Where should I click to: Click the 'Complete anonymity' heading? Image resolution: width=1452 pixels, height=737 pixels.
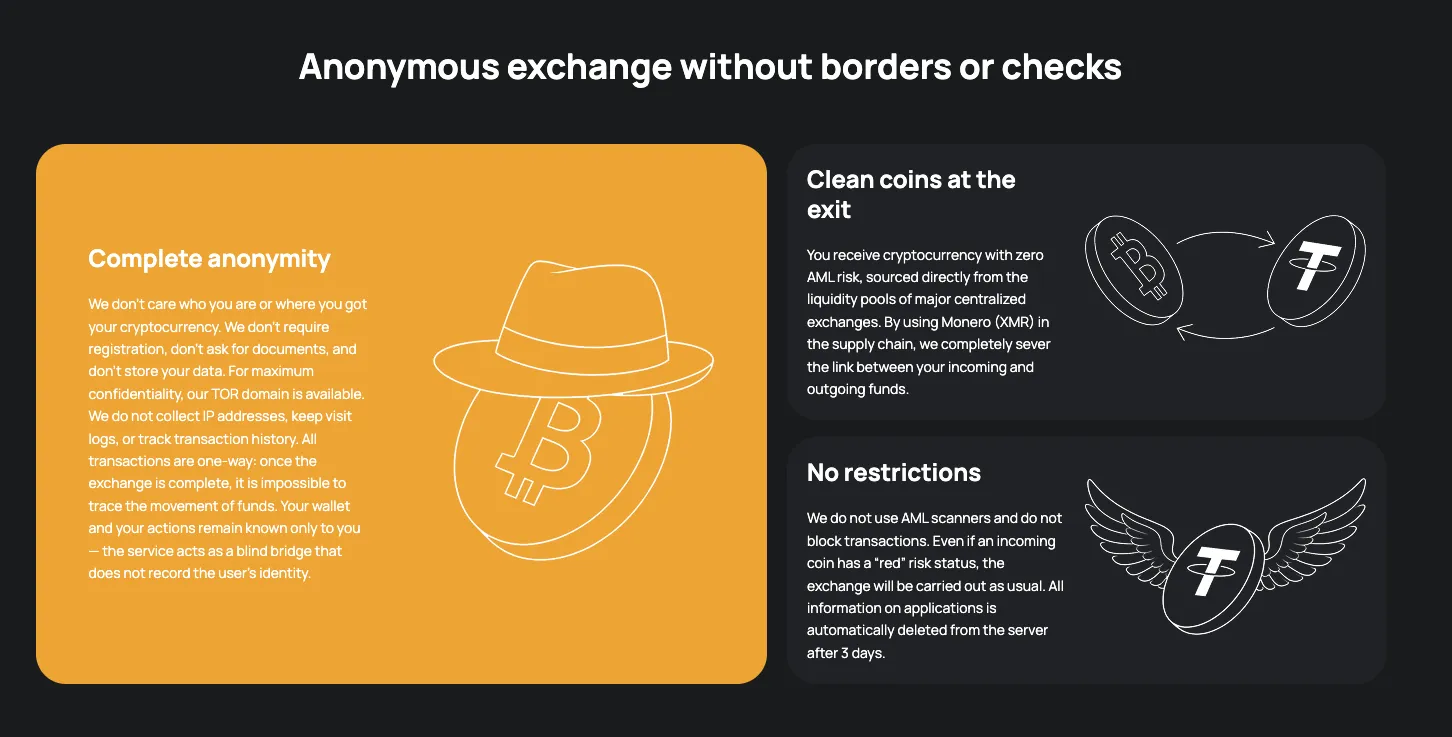[x=209, y=259]
